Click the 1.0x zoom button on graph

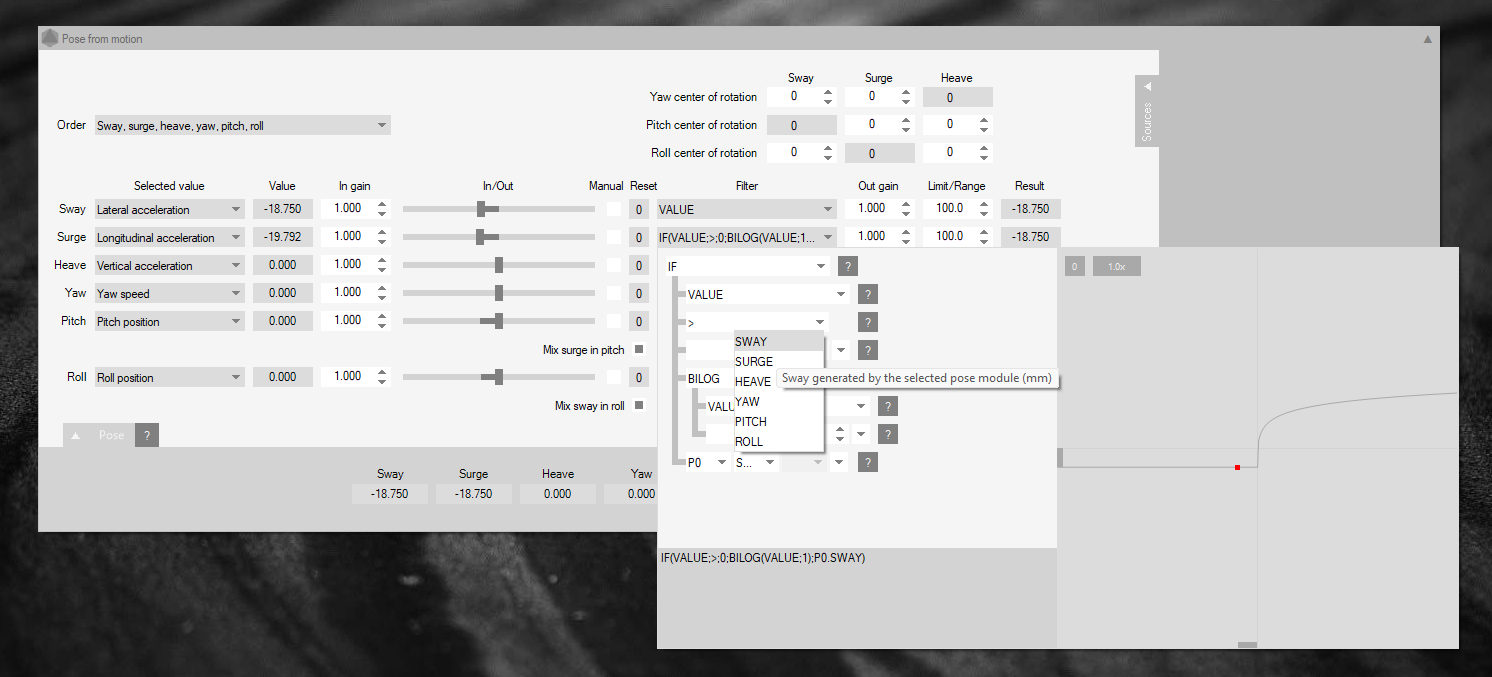1116,267
